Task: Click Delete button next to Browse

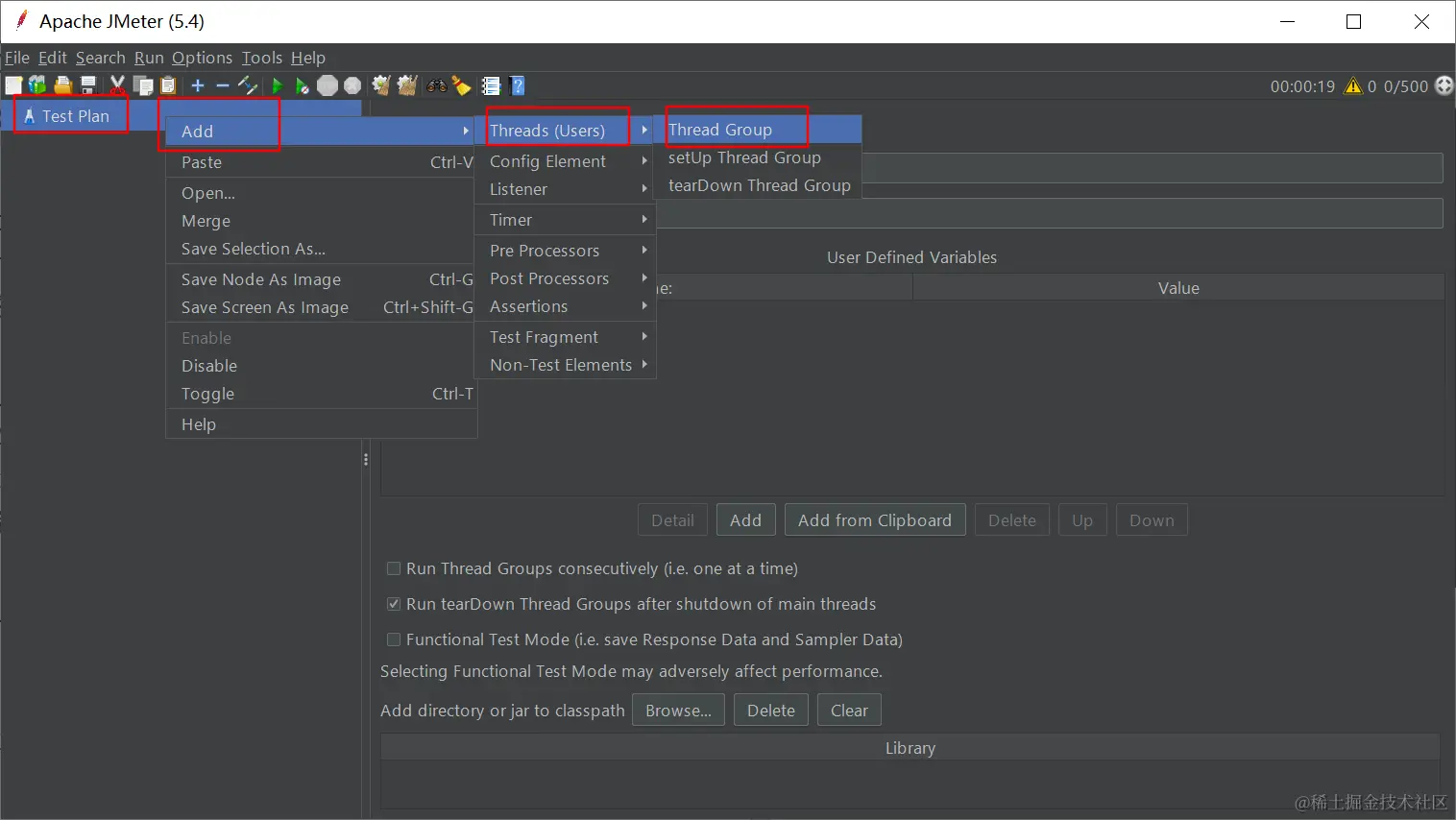Action: coord(771,711)
